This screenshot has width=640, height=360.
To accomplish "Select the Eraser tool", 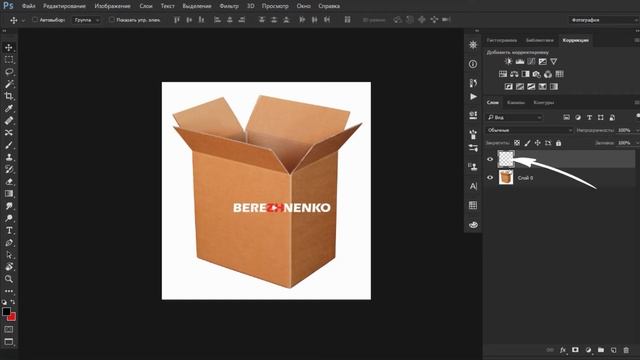I will pyautogui.click(x=9, y=182).
